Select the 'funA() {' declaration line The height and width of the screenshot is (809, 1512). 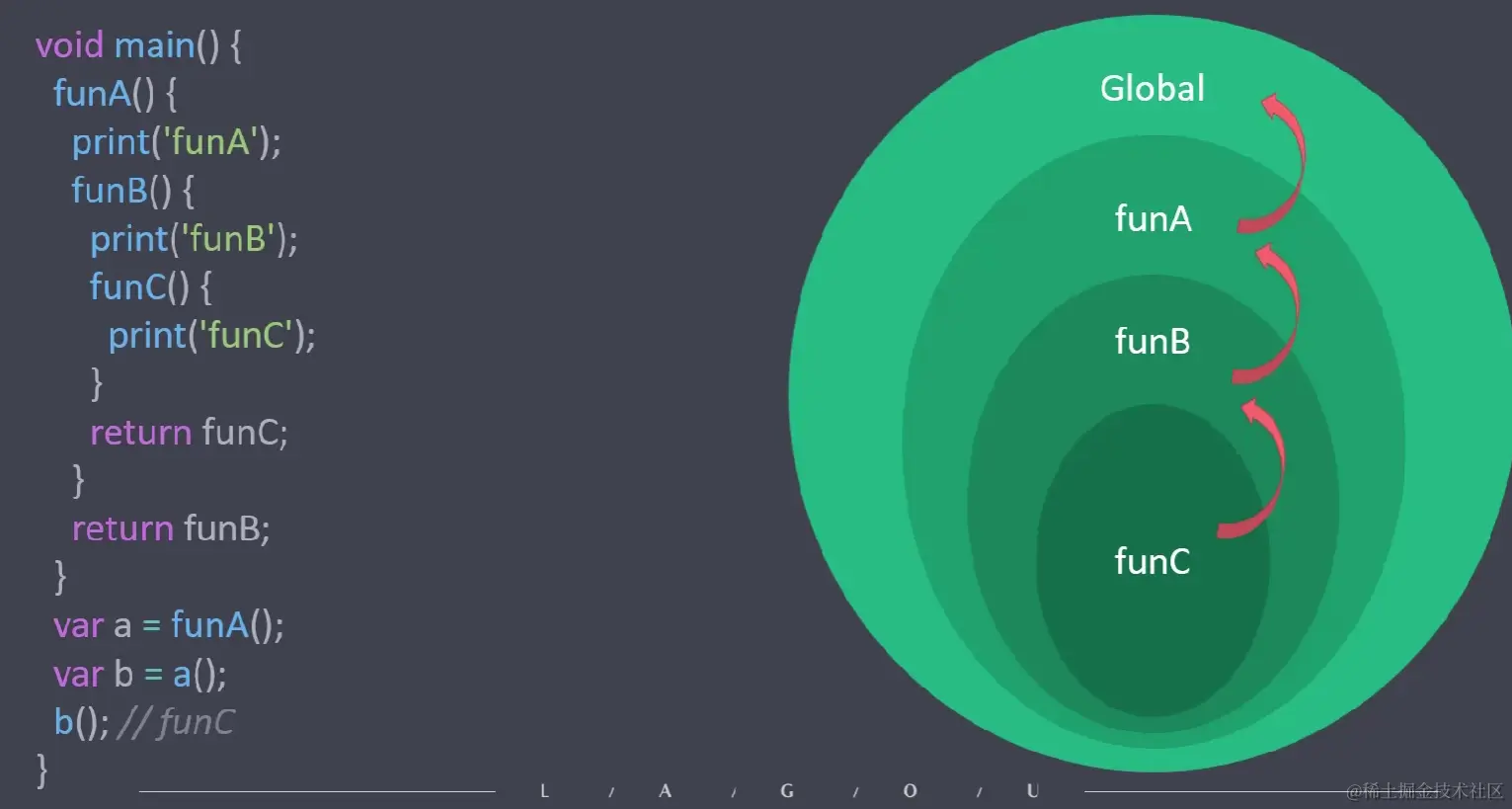point(116,94)
